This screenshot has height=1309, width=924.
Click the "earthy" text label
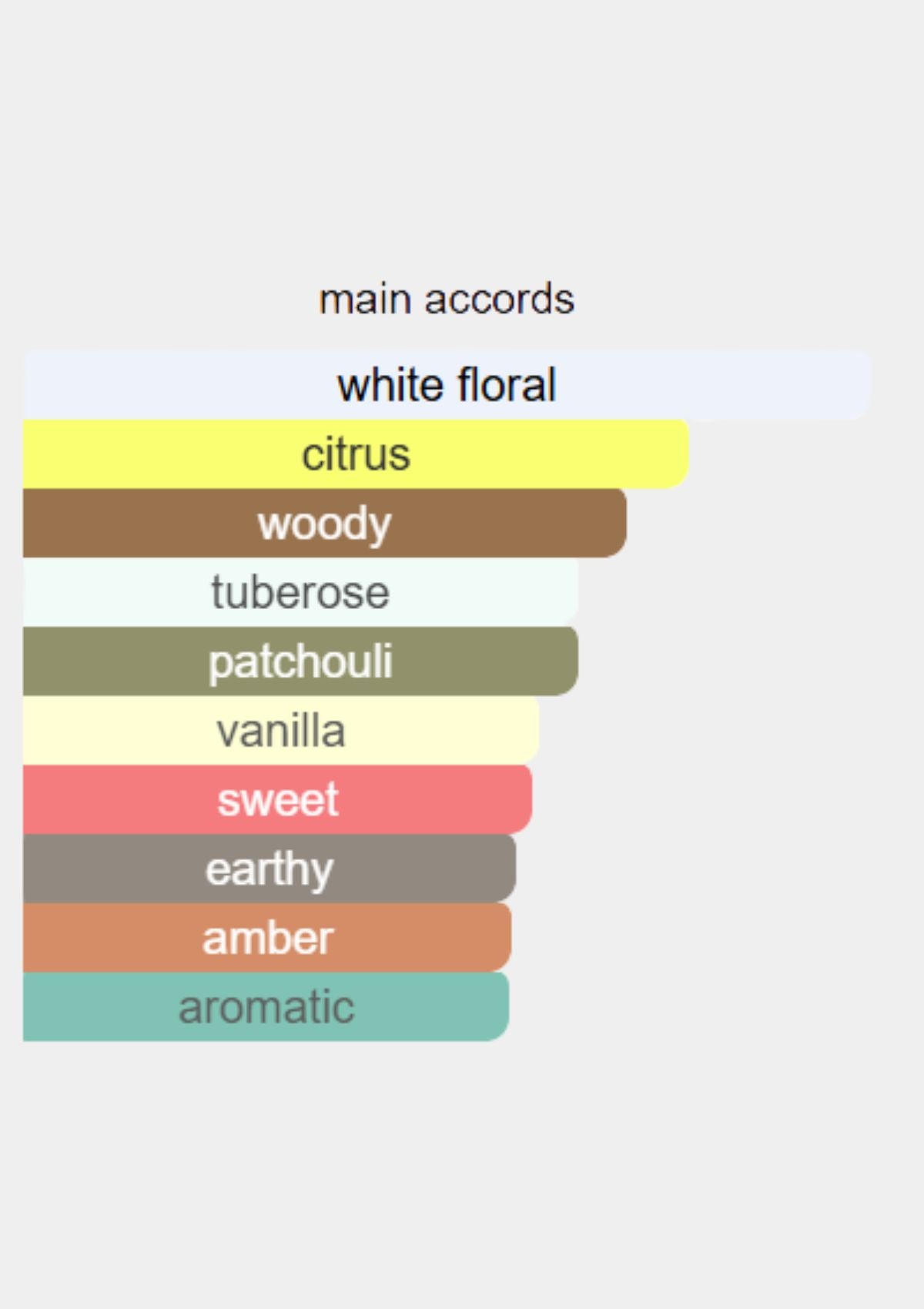[269, 869]
